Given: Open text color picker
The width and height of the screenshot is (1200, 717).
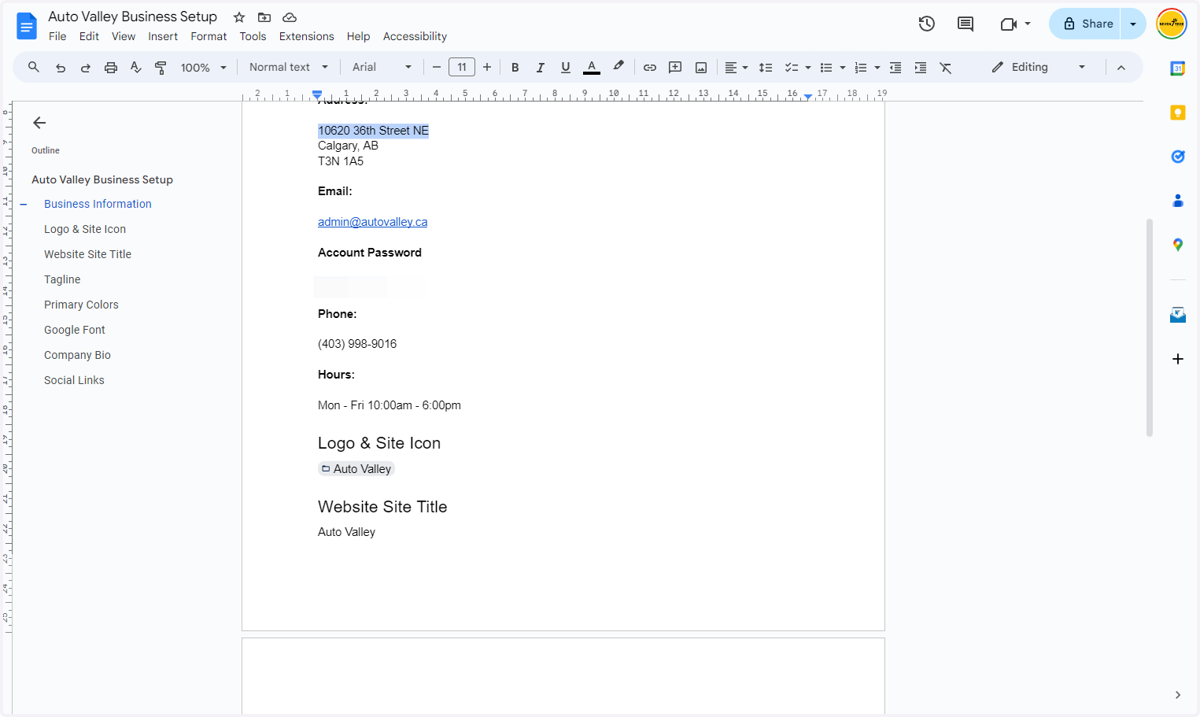Looking at the screenshot, I should click(592, 67).
